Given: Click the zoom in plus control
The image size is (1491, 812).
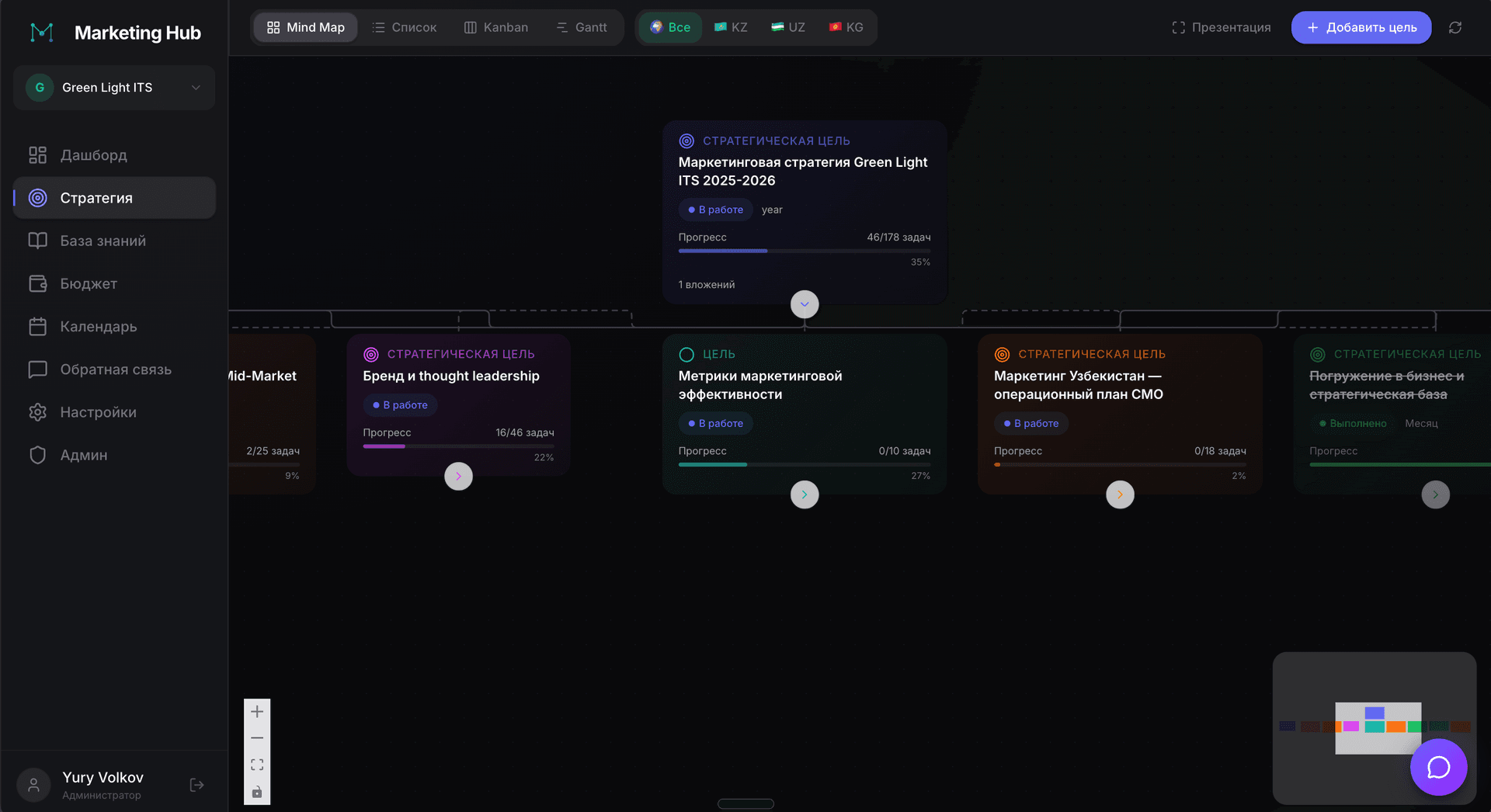Looking at the screenshot, I should point(257,711).
